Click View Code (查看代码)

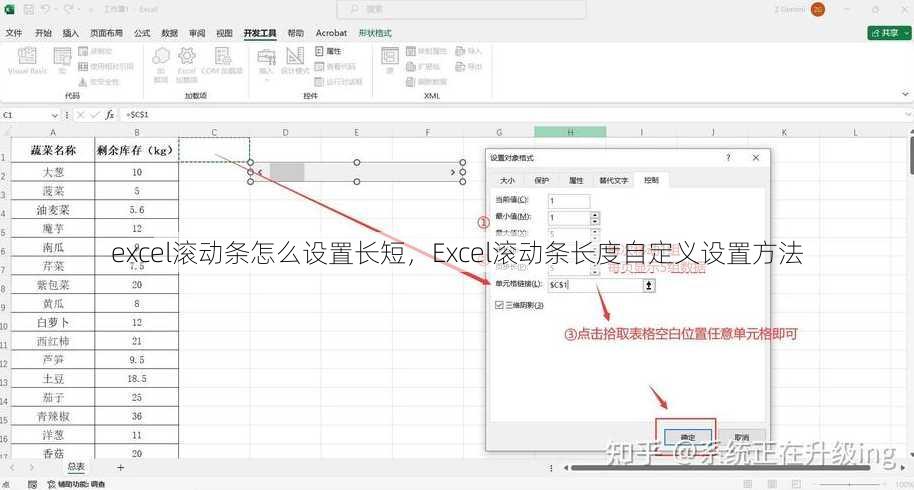tap(335, 66)
